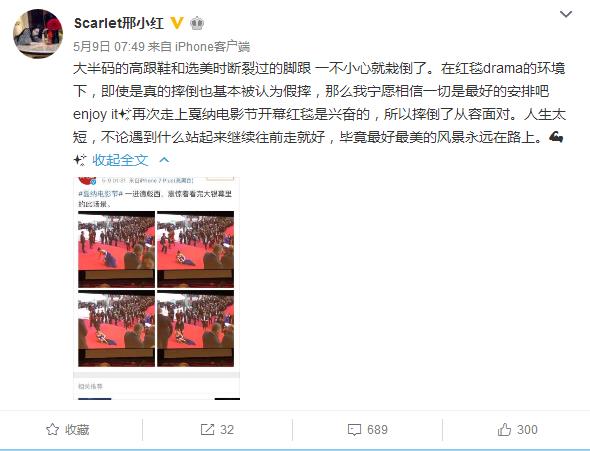
Task: Open Scarlet邢小红 profile name link
Action: (x=119, y=23)
